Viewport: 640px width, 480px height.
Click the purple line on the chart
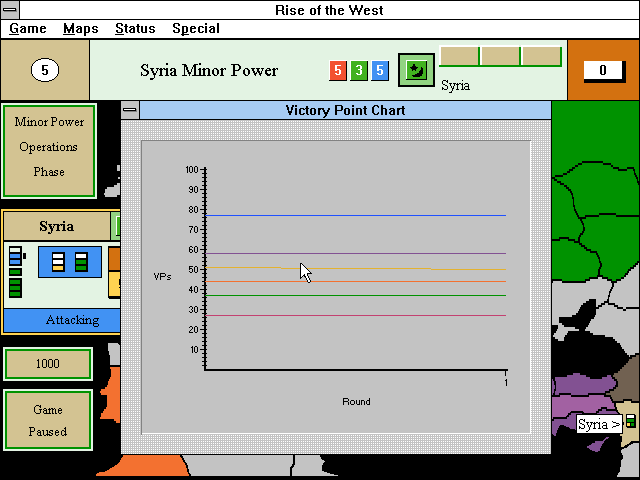tap(356, 253)
